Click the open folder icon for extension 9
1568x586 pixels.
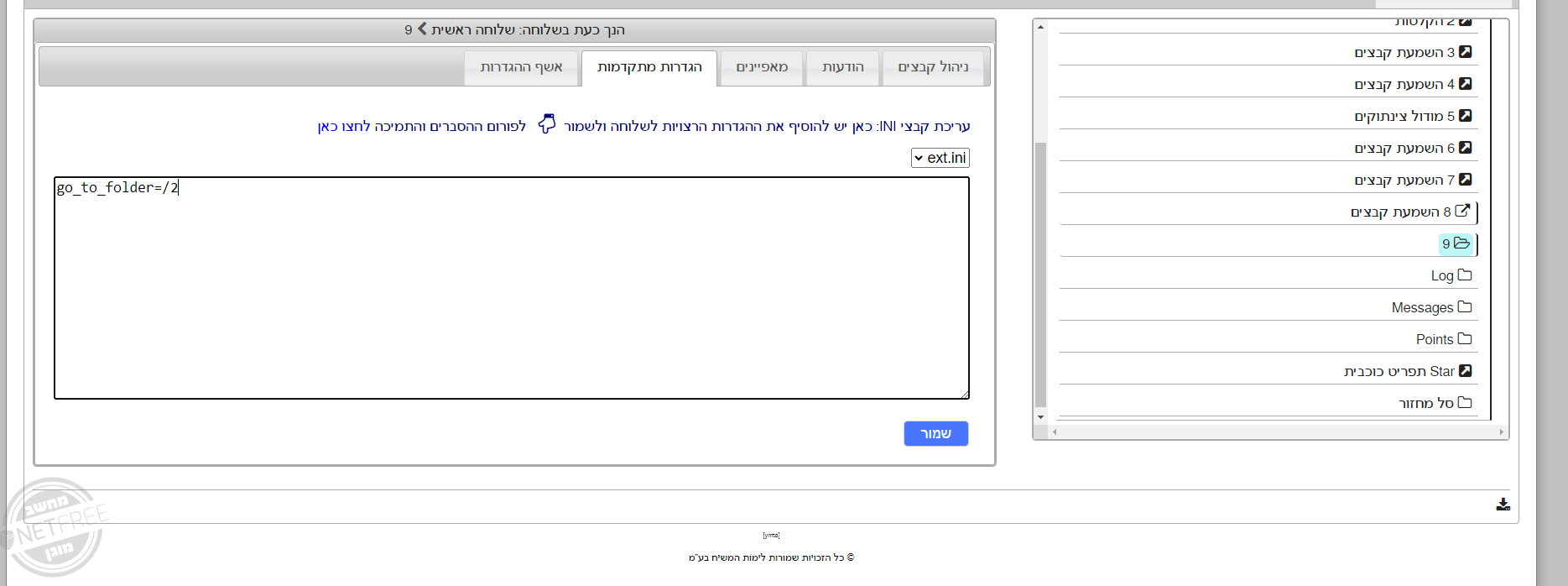click(x=1461, y=243)
